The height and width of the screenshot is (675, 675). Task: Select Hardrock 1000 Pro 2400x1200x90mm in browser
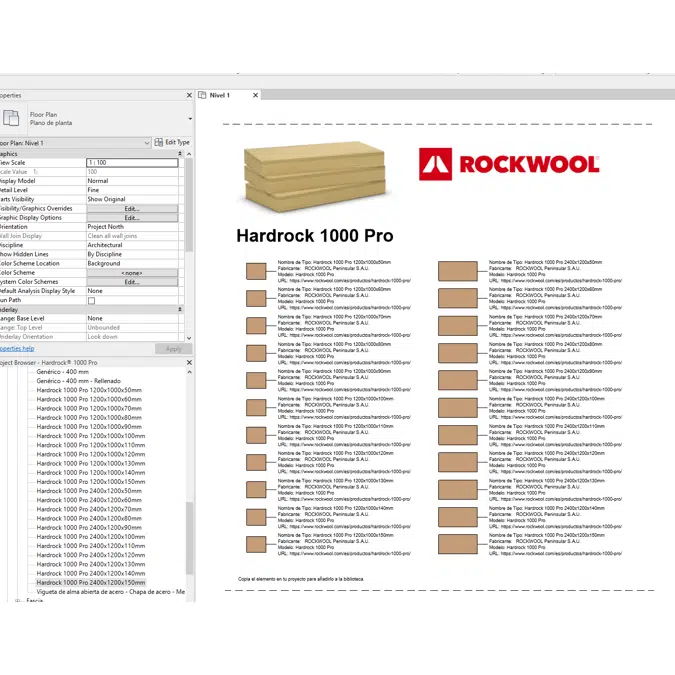[89, 528]
